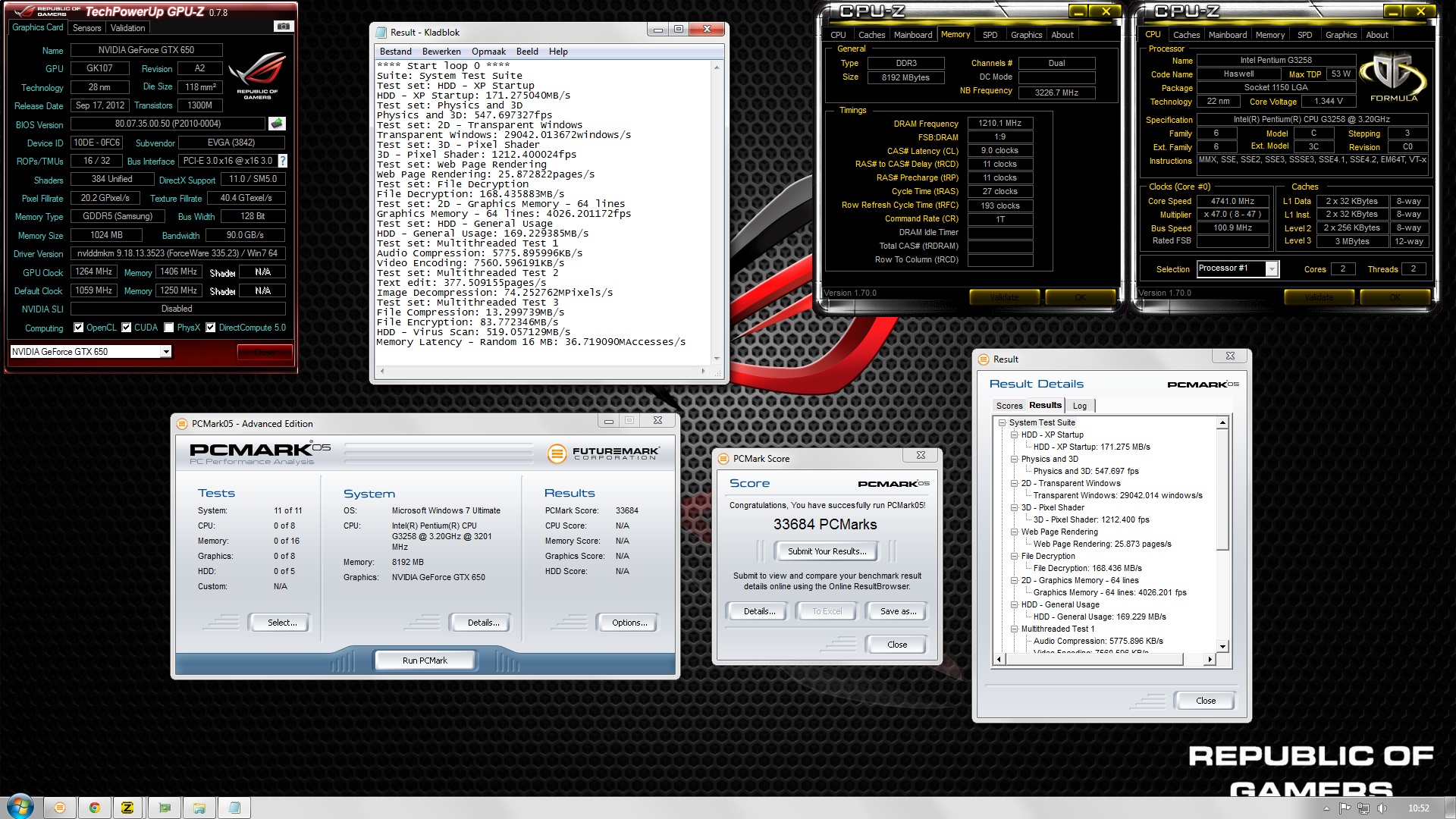Image resolution: width=1456 pixels, height=819 pixels.
Task: Click Submit Your Results button
Action: coord(827,551)
